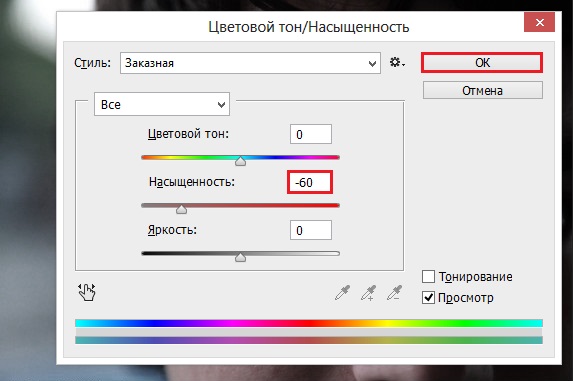Click the Яркость label text
Image resolution: width=573 pixels, height=381 pixels.
(x=172, y=230)
